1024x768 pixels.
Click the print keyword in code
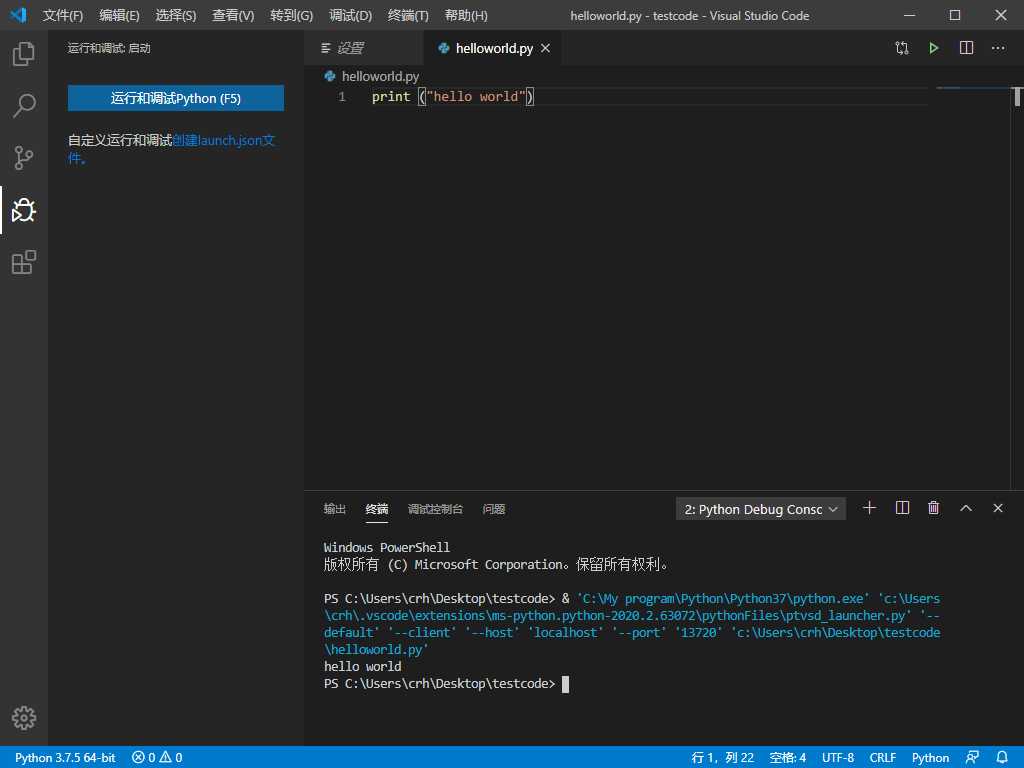click(391, 97)
